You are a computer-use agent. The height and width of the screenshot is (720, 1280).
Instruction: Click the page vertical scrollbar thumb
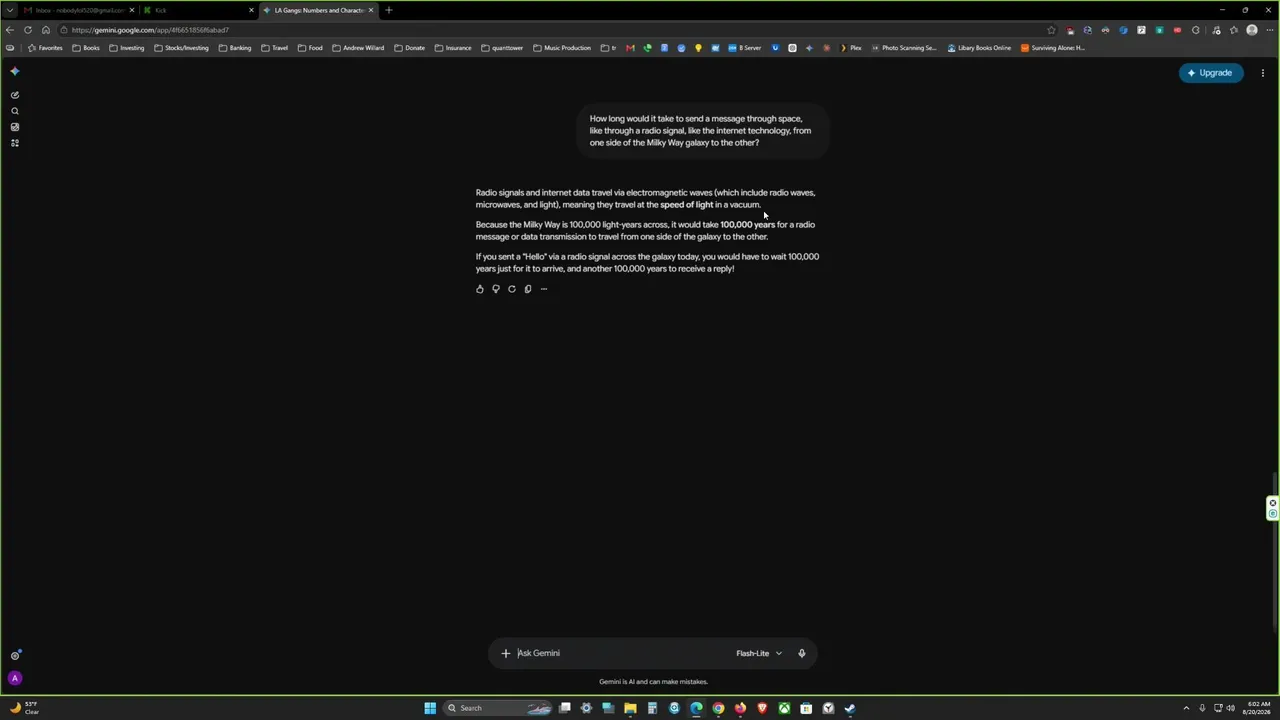click(1273, 550)
